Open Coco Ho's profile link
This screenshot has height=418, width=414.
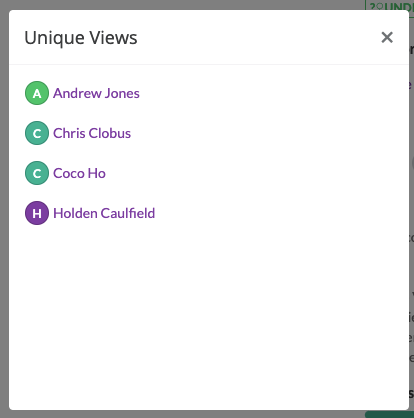click(x=79, y=173)
